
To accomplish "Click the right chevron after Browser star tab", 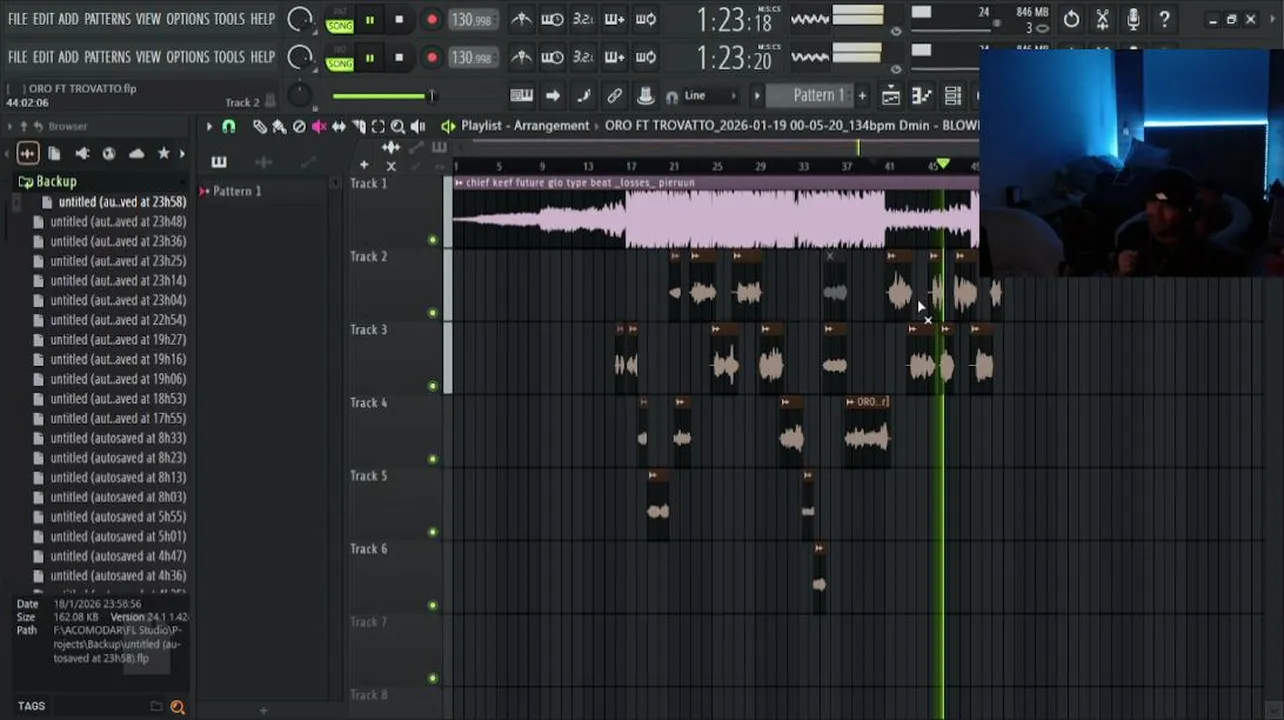I will tap(182, 153).
